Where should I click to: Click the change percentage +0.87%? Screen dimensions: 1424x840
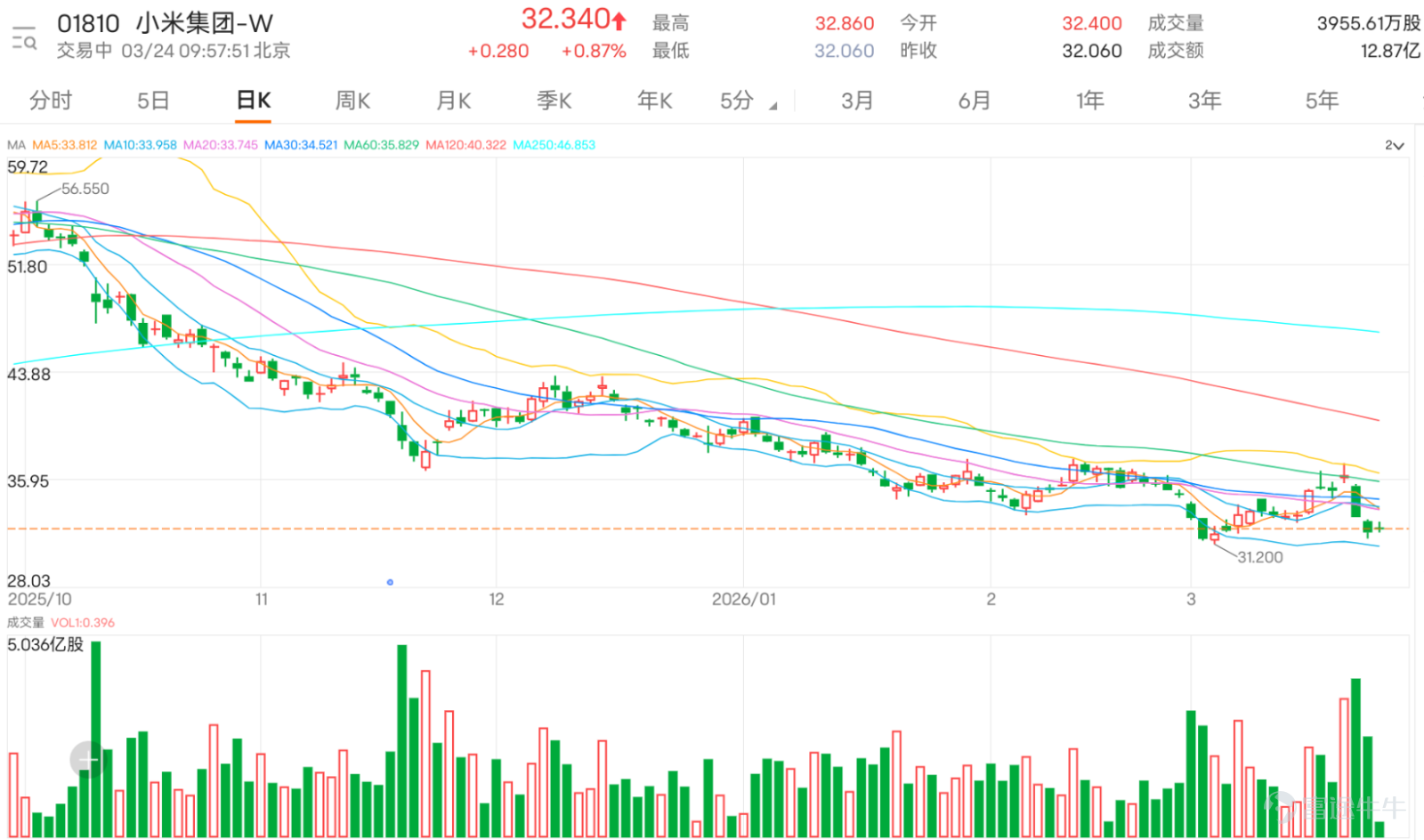pyautogui.click(x=594, y=52)
